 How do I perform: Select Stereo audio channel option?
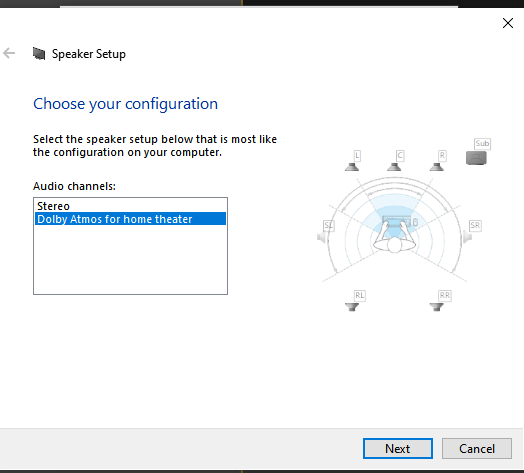[x=130, y=206]
